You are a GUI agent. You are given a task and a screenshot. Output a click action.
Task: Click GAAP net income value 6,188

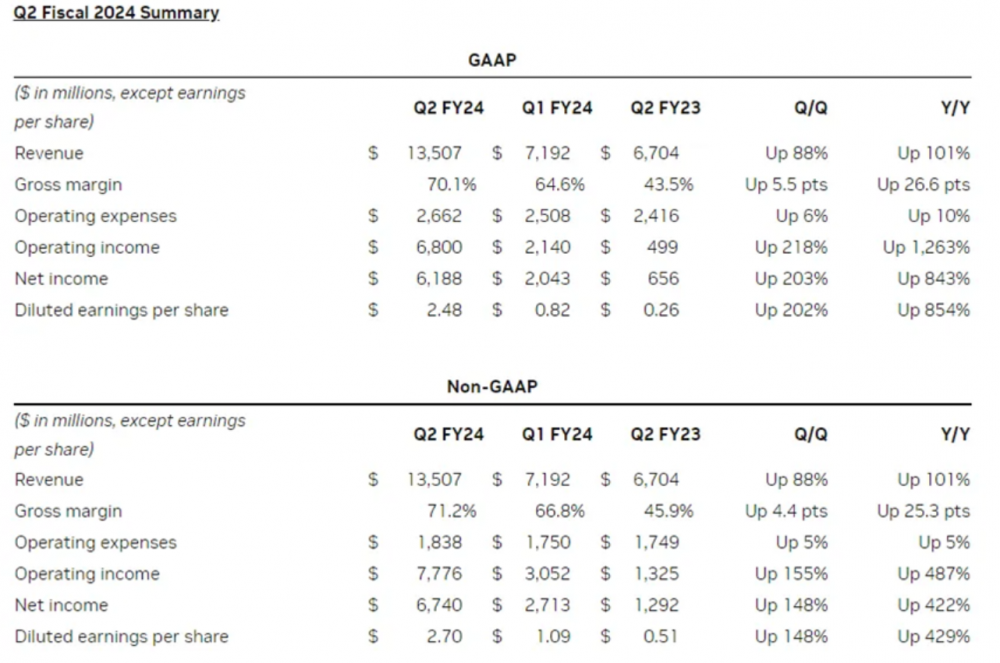[439, 279]
